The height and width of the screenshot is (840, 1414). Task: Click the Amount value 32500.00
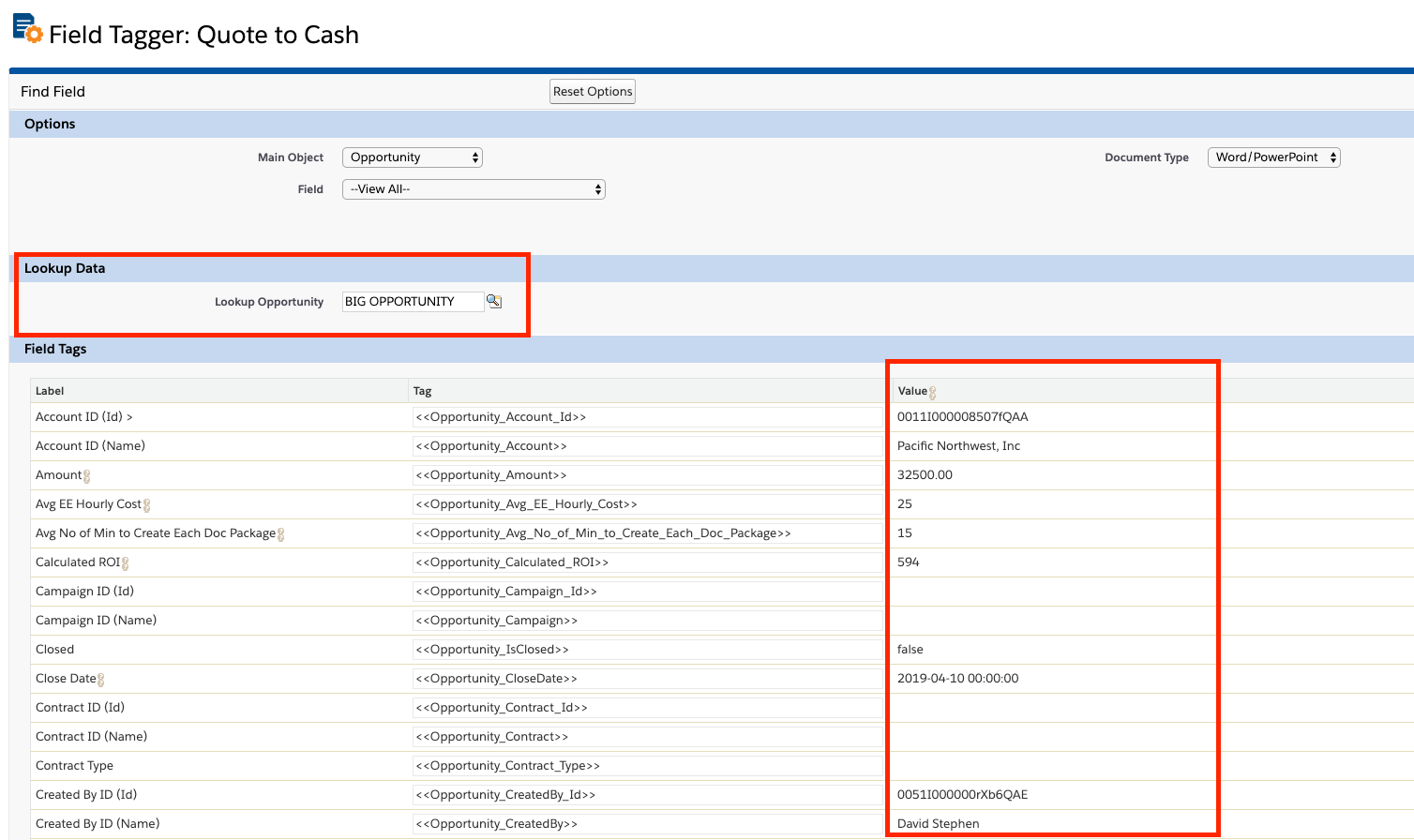(x=925, y=475)
